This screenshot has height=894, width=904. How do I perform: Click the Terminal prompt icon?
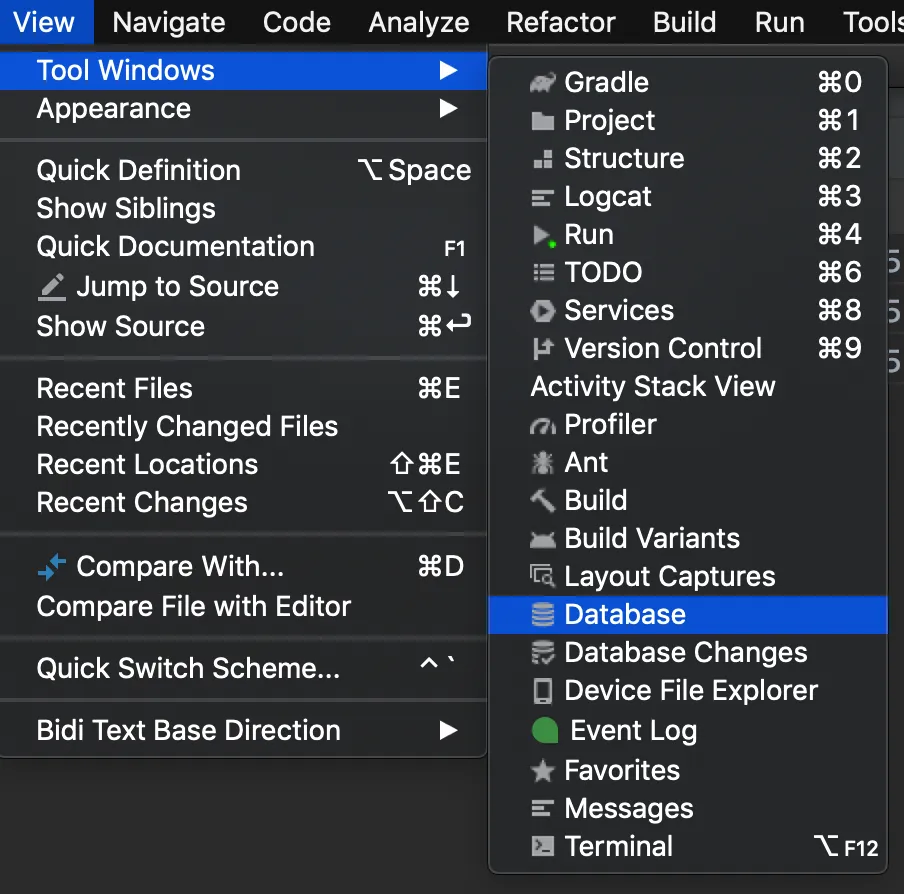click(x=543, y=847)
